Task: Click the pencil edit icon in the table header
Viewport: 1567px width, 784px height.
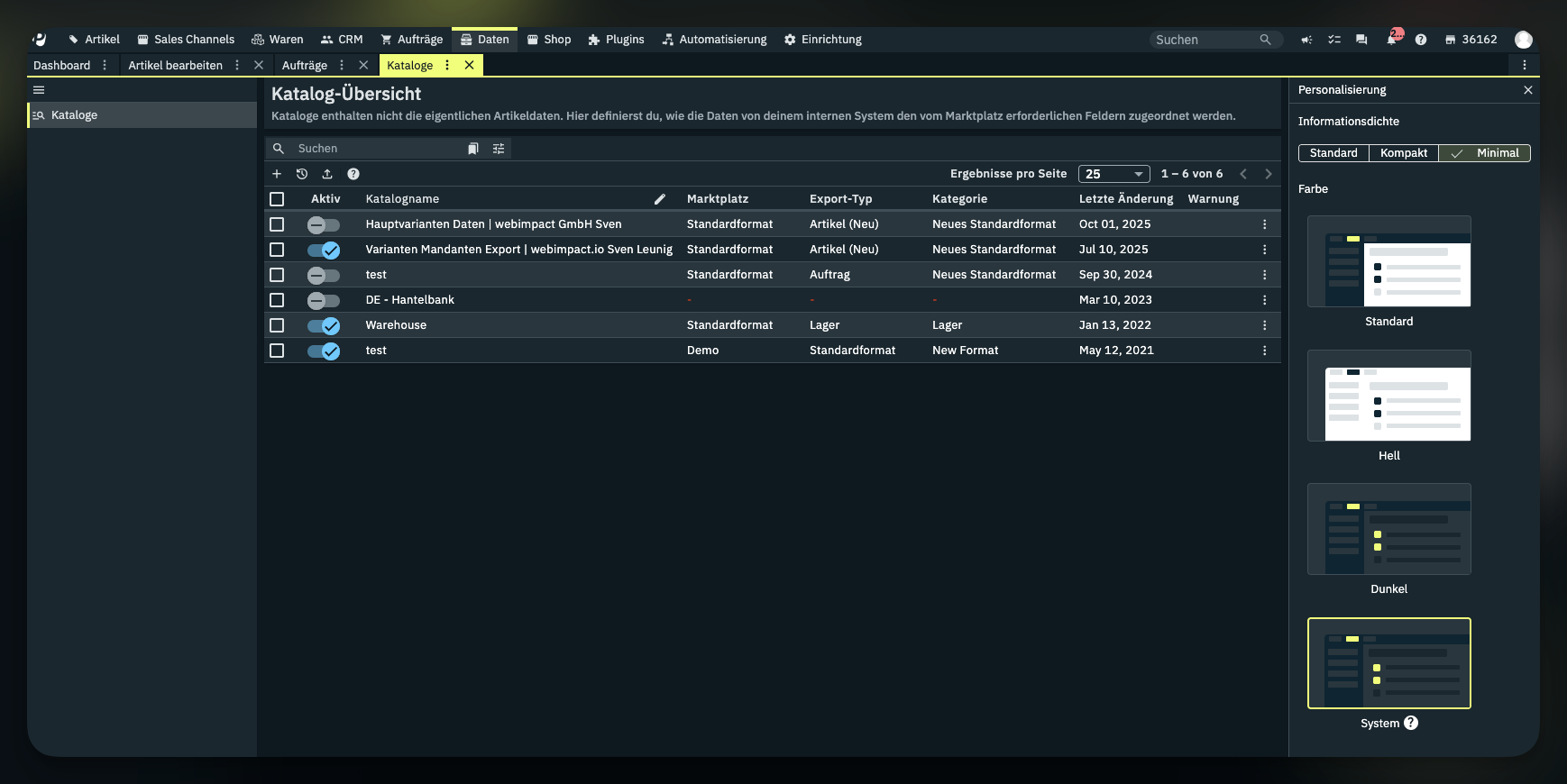Action: [660, 199]
